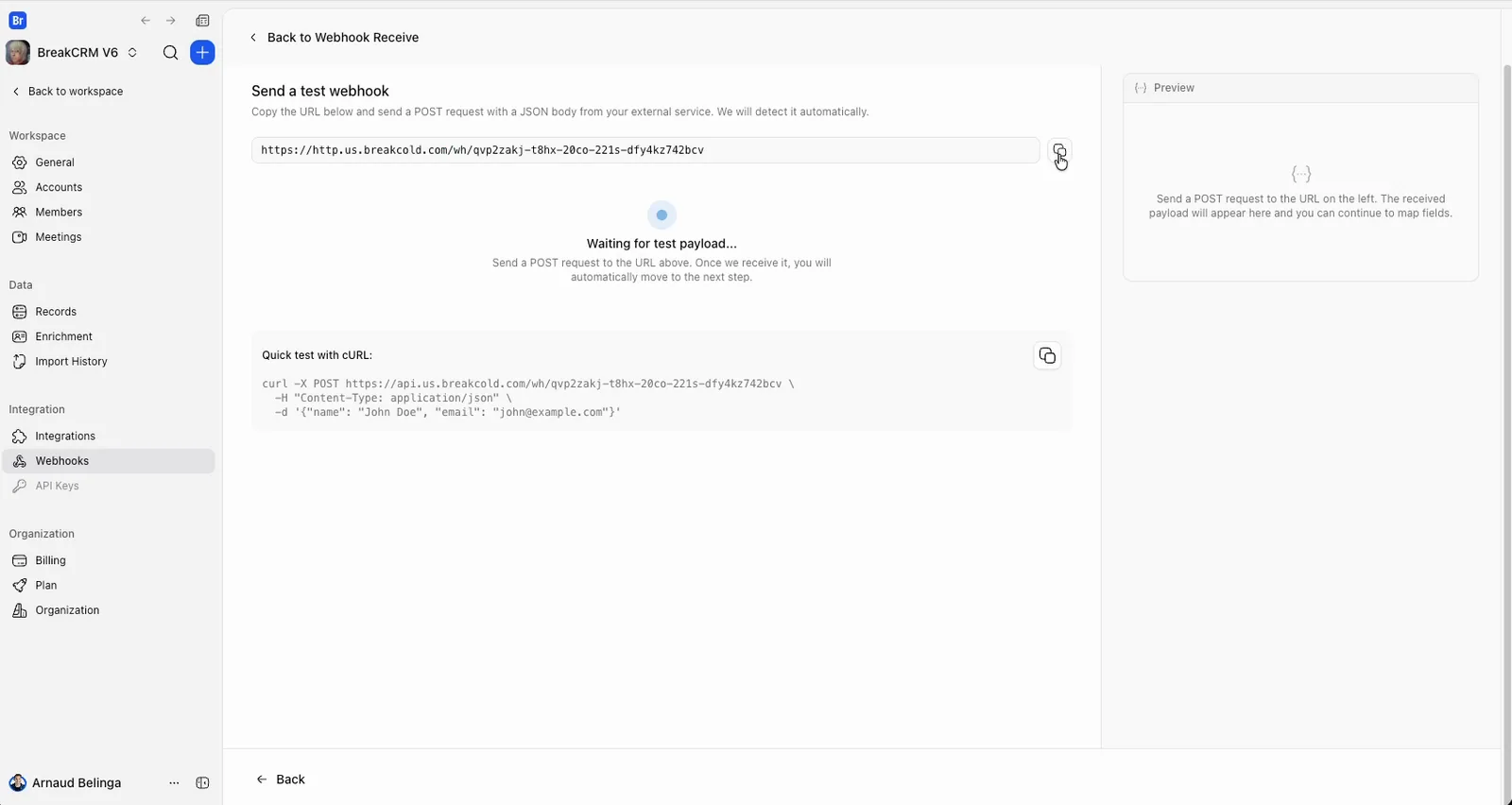Navigate forward with the right arrow icon
Screen dimensions: 1512x805
click(171, 21)
